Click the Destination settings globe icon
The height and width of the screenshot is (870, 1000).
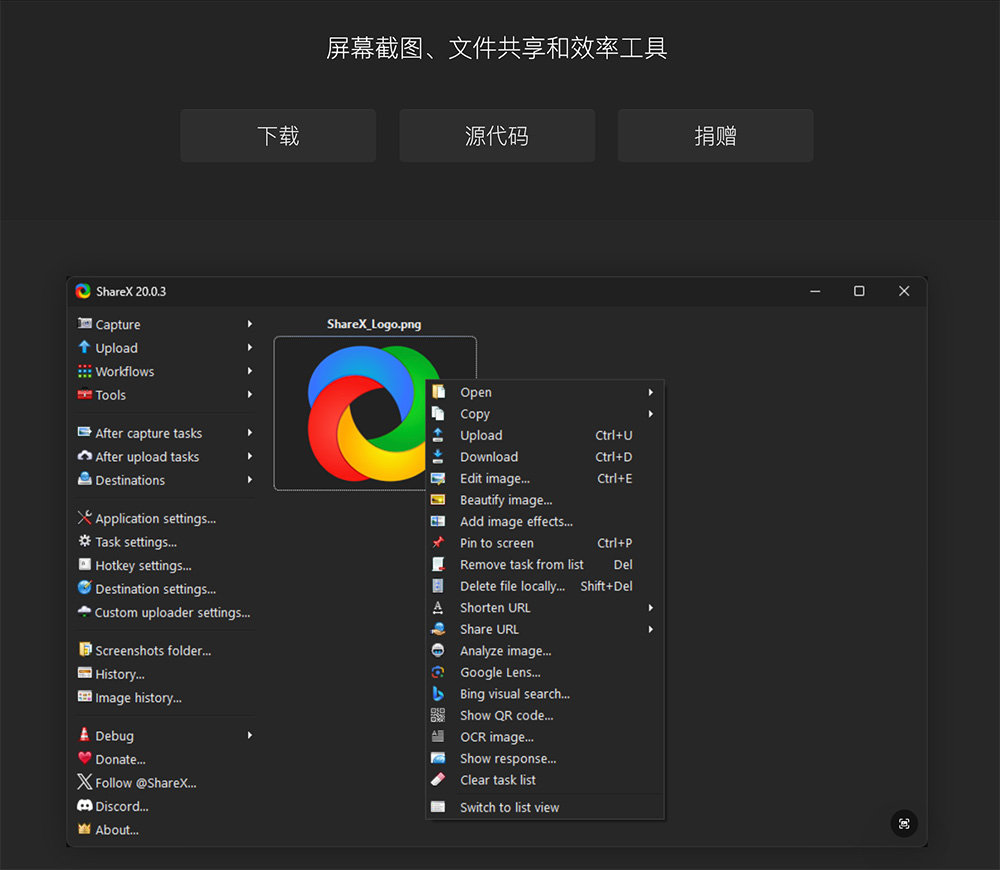pyautogui.click(x=84, y=587)
